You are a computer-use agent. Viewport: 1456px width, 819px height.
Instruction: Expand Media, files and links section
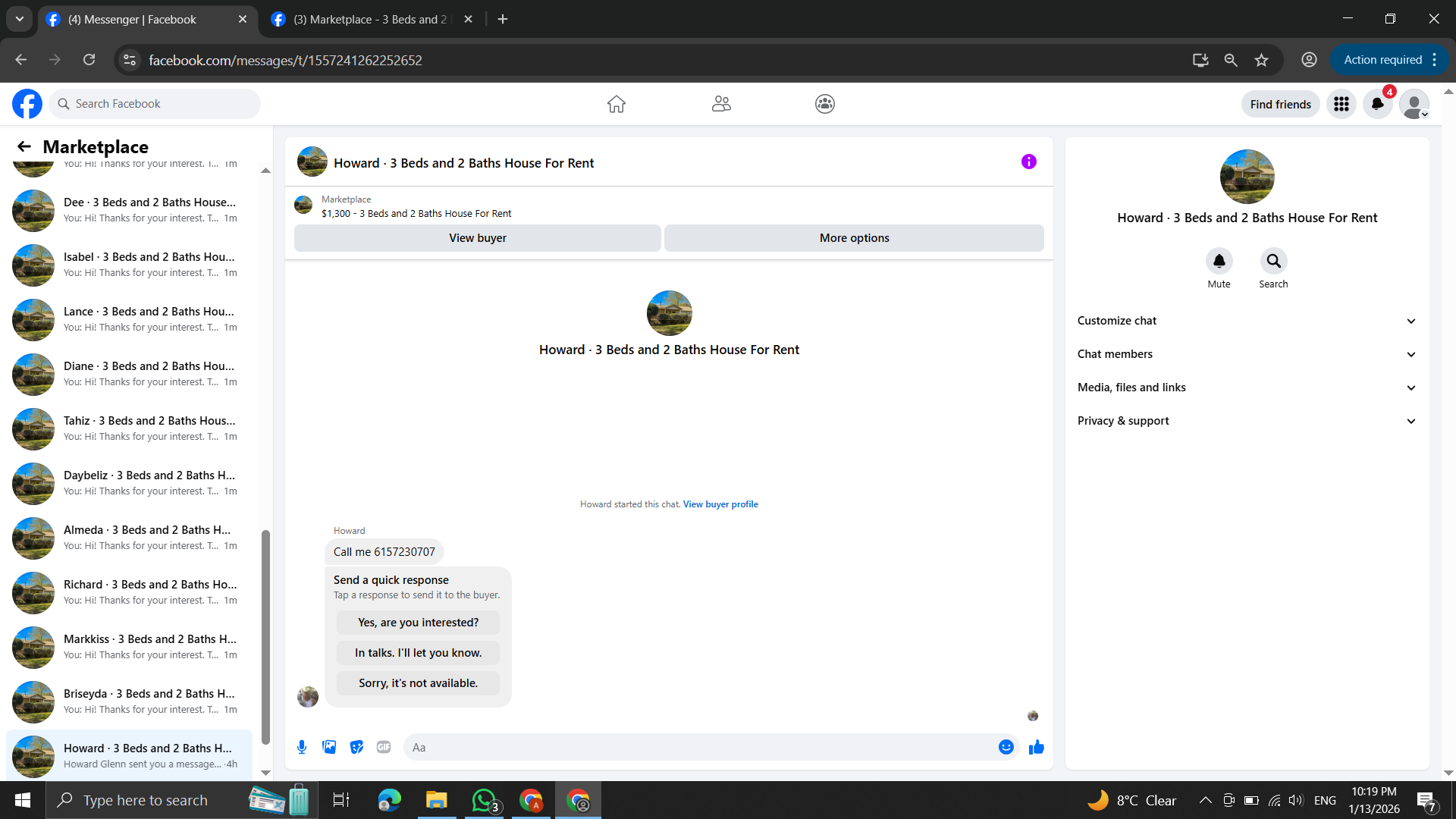pyautogui.click(x=1247, y=388)
